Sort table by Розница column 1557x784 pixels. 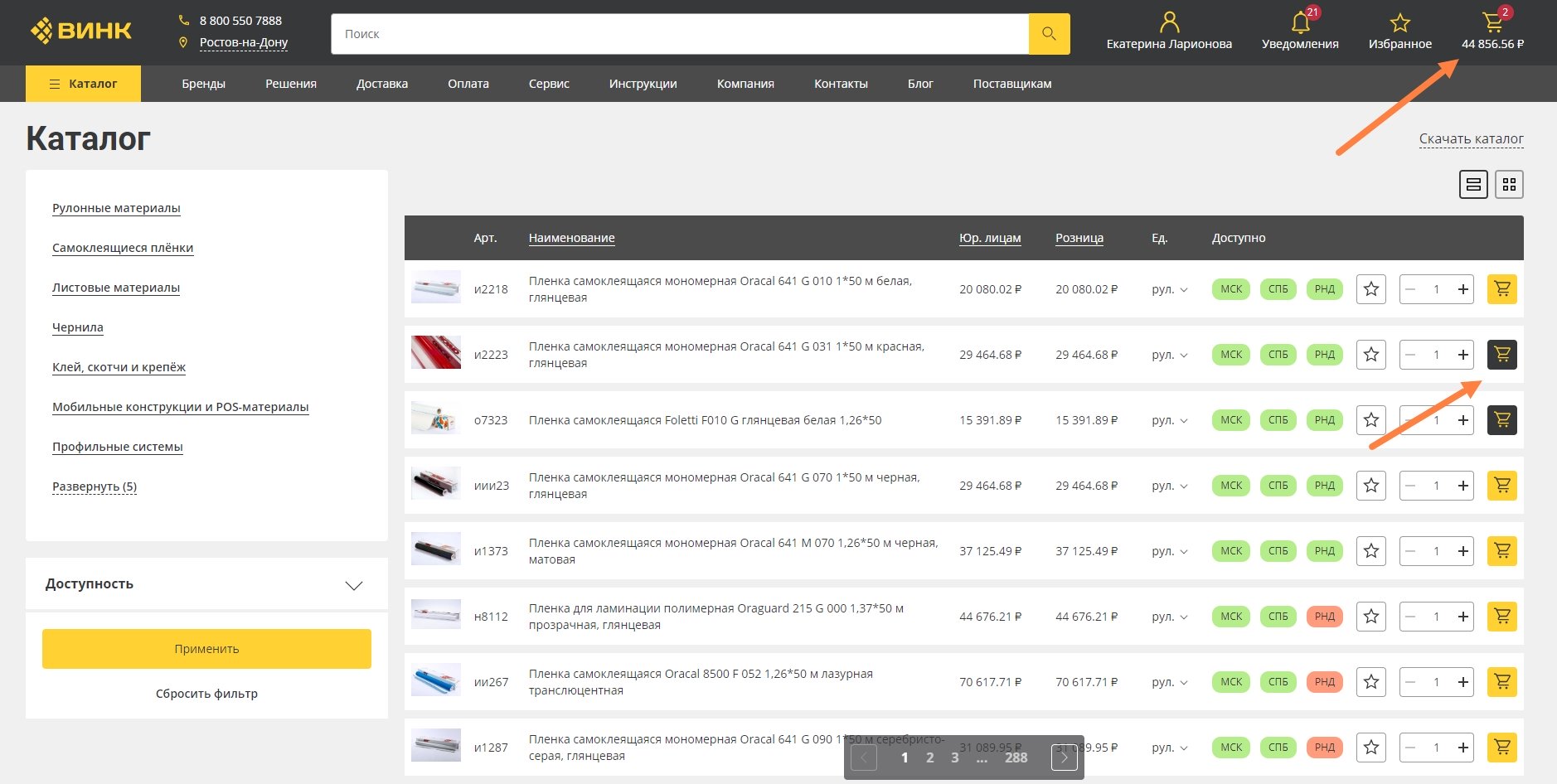(1079, 238)
